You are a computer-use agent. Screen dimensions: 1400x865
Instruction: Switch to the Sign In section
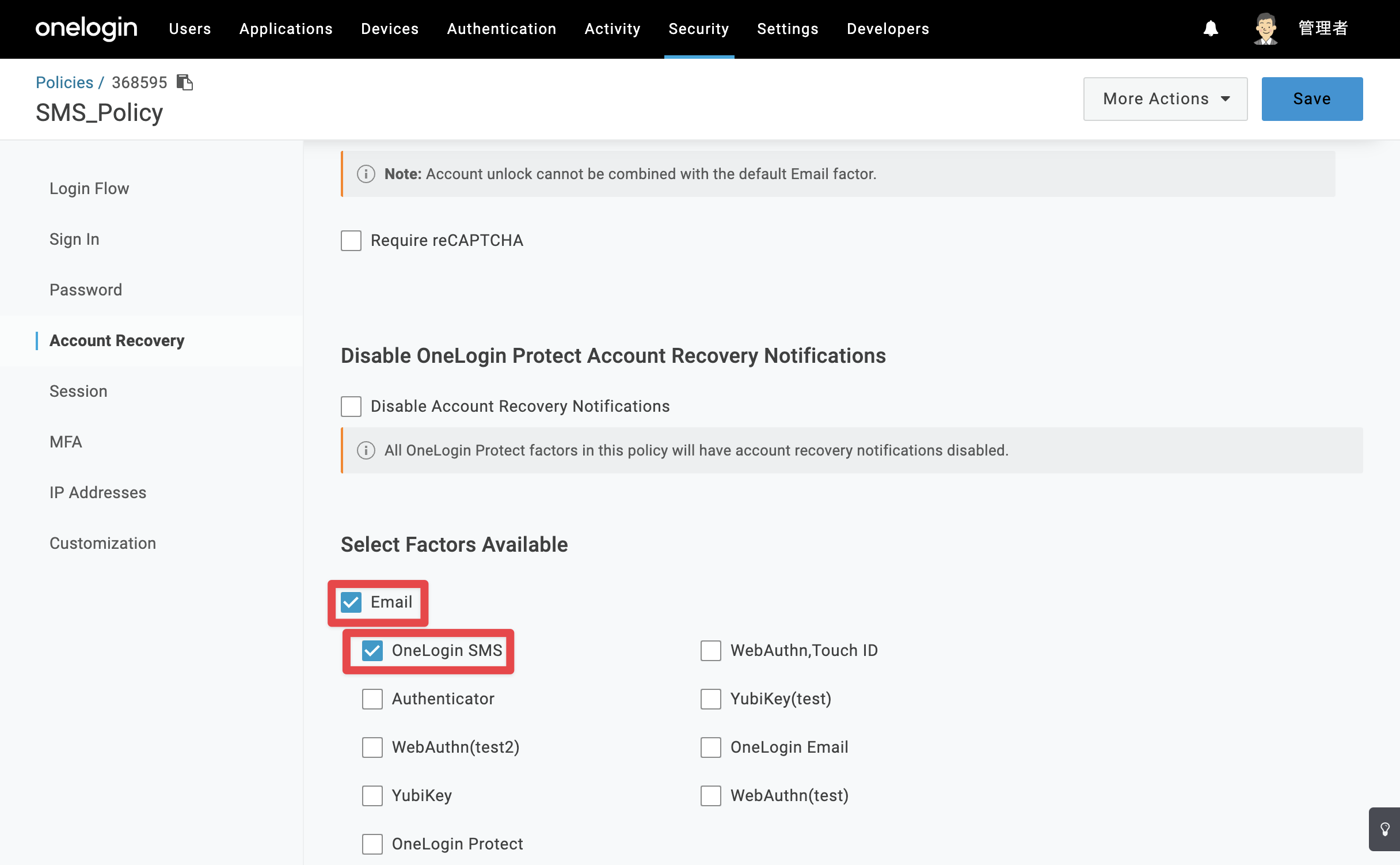[x=74, y=239]
